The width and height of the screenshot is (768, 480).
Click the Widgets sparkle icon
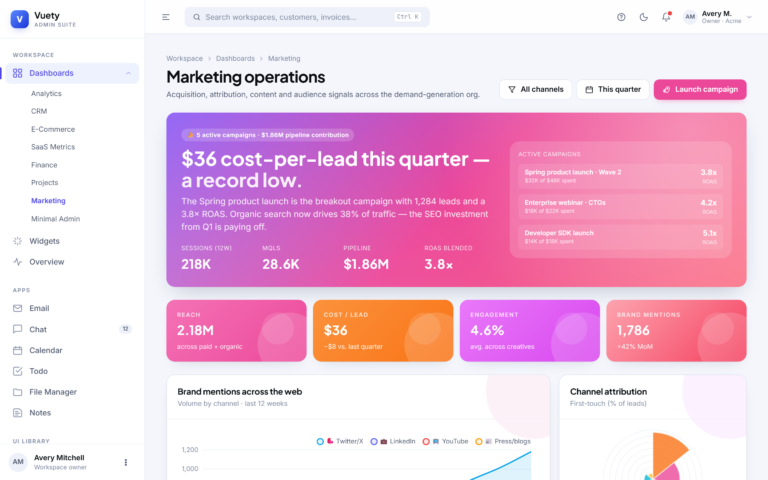[x=18, y=241]
